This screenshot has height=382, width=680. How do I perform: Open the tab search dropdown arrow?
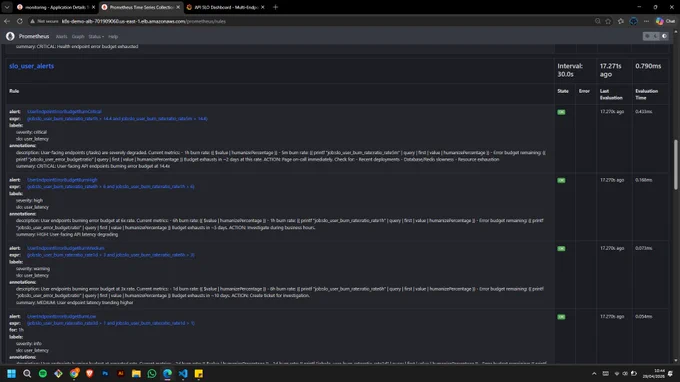pyautogui.click(x=7, y=7)
